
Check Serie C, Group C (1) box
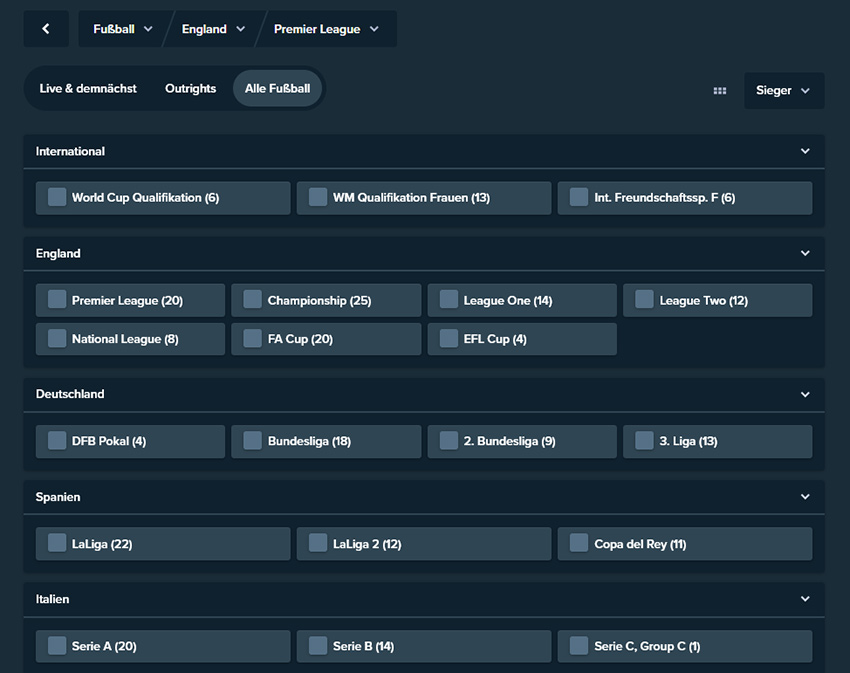[579, 645]
